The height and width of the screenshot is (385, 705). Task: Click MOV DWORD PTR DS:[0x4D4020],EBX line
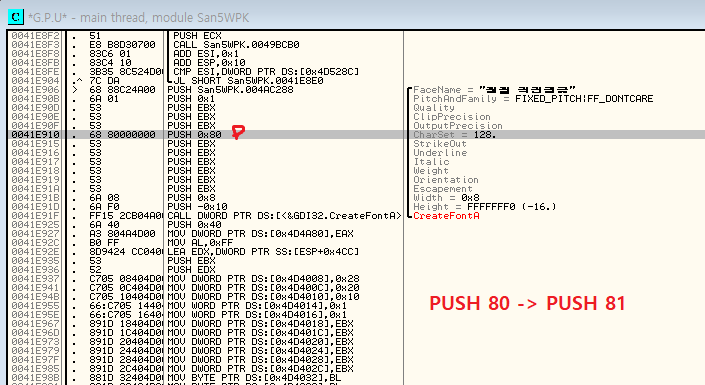point(260,341)
